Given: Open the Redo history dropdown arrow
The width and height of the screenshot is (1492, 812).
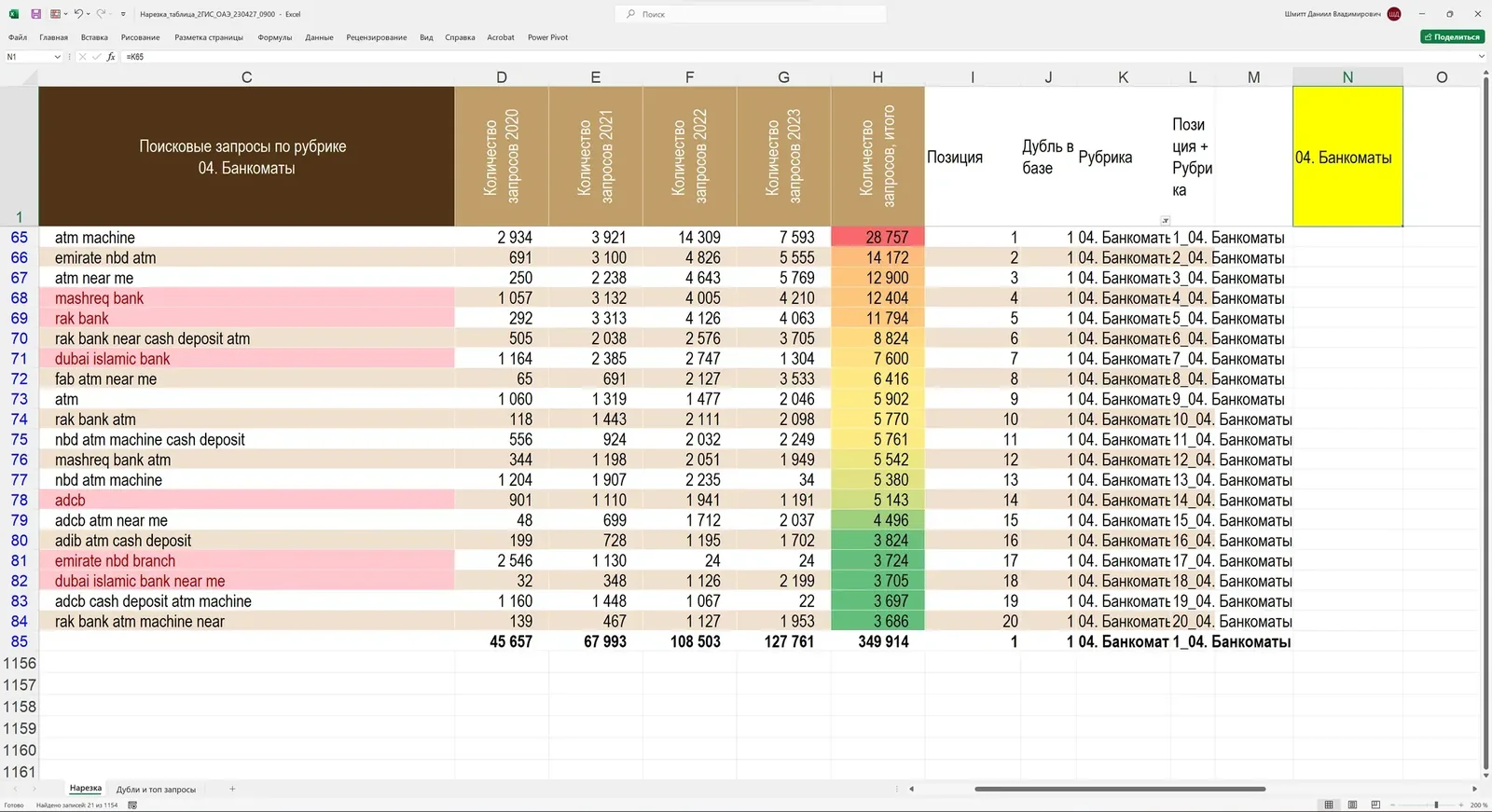Looking at the screenshot, I should (x=111, y=14).
